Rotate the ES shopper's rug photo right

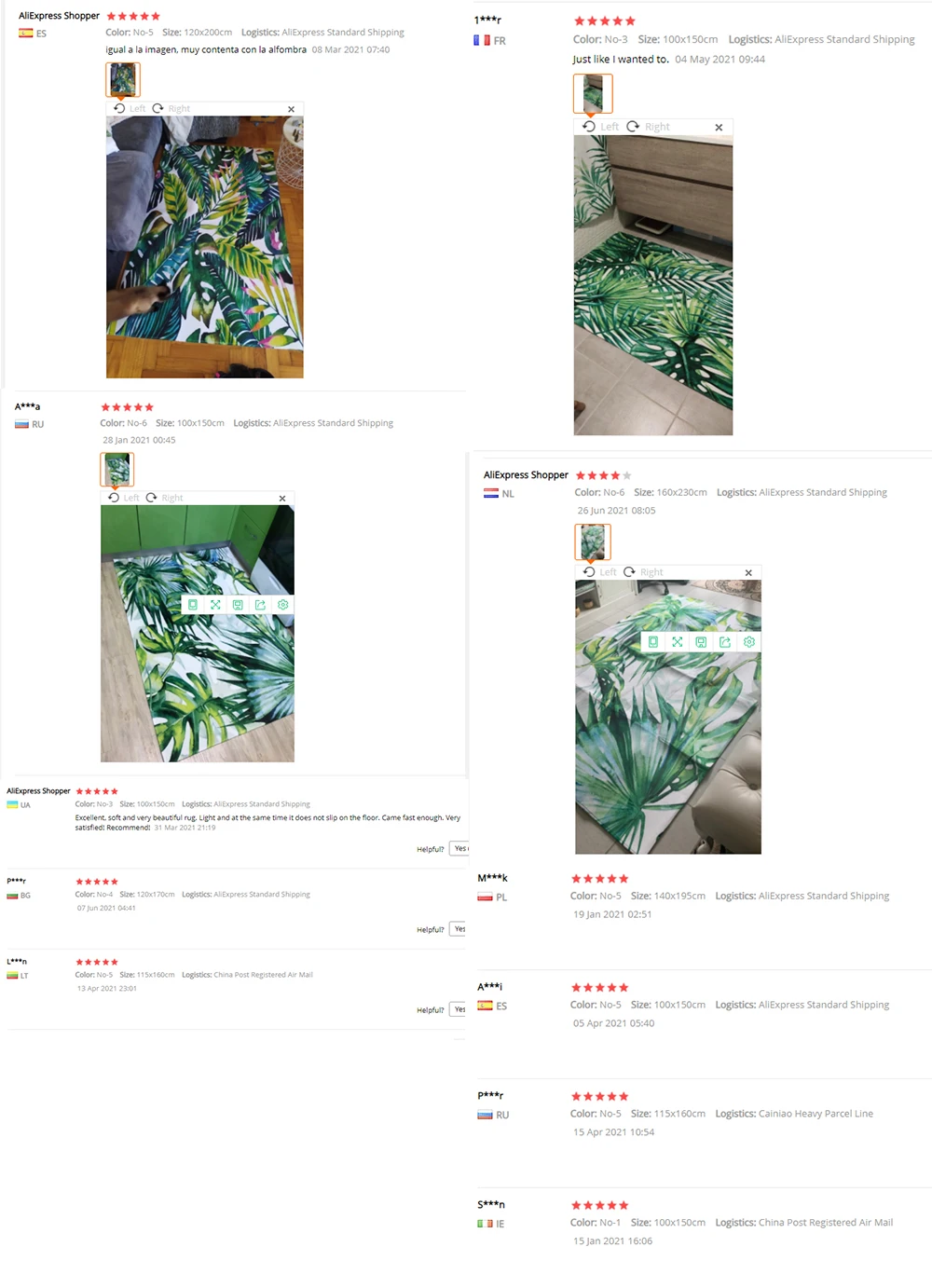(x=171, y=109)
